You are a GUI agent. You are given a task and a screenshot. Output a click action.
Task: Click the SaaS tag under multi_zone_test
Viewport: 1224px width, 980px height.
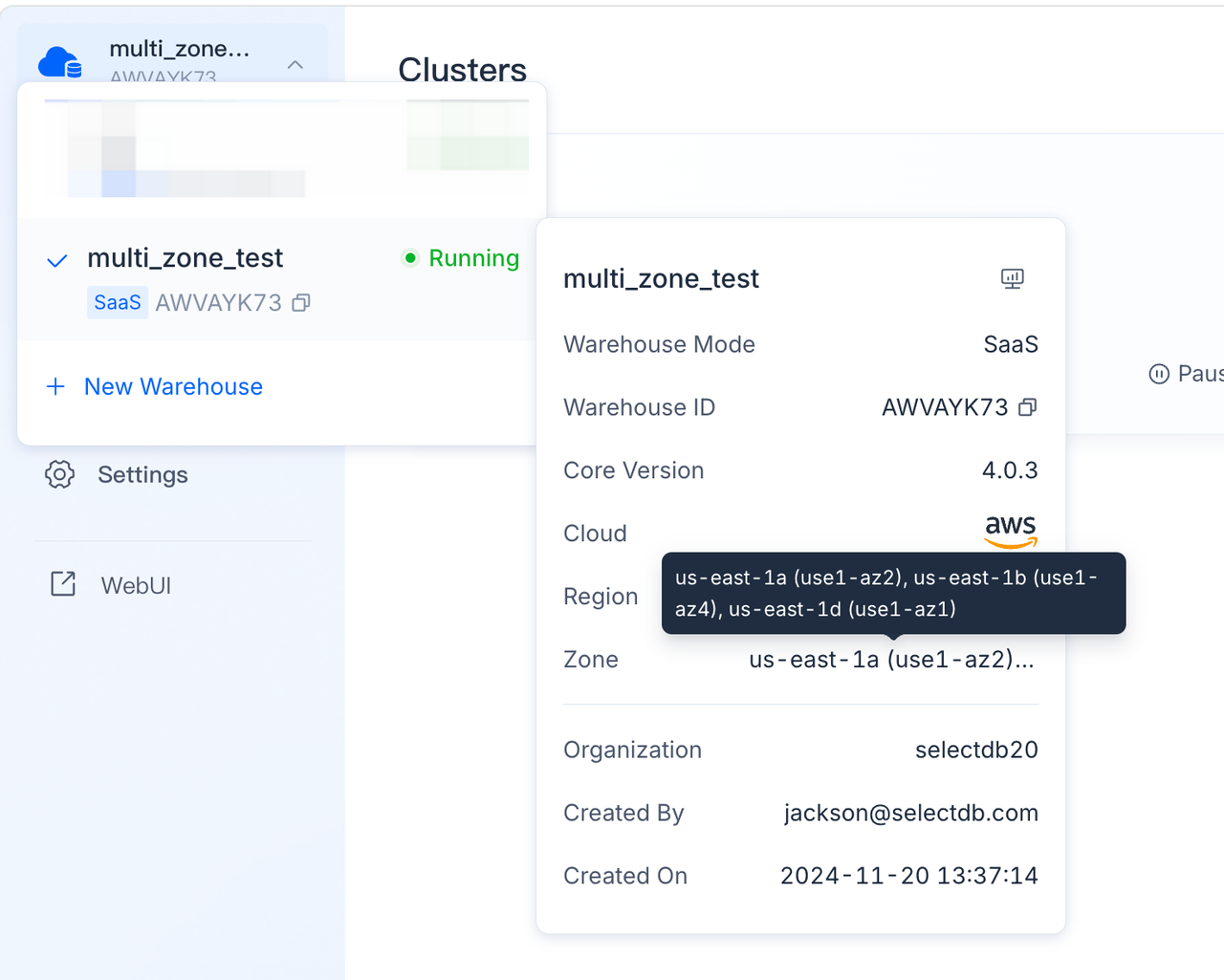click(117, 303)
